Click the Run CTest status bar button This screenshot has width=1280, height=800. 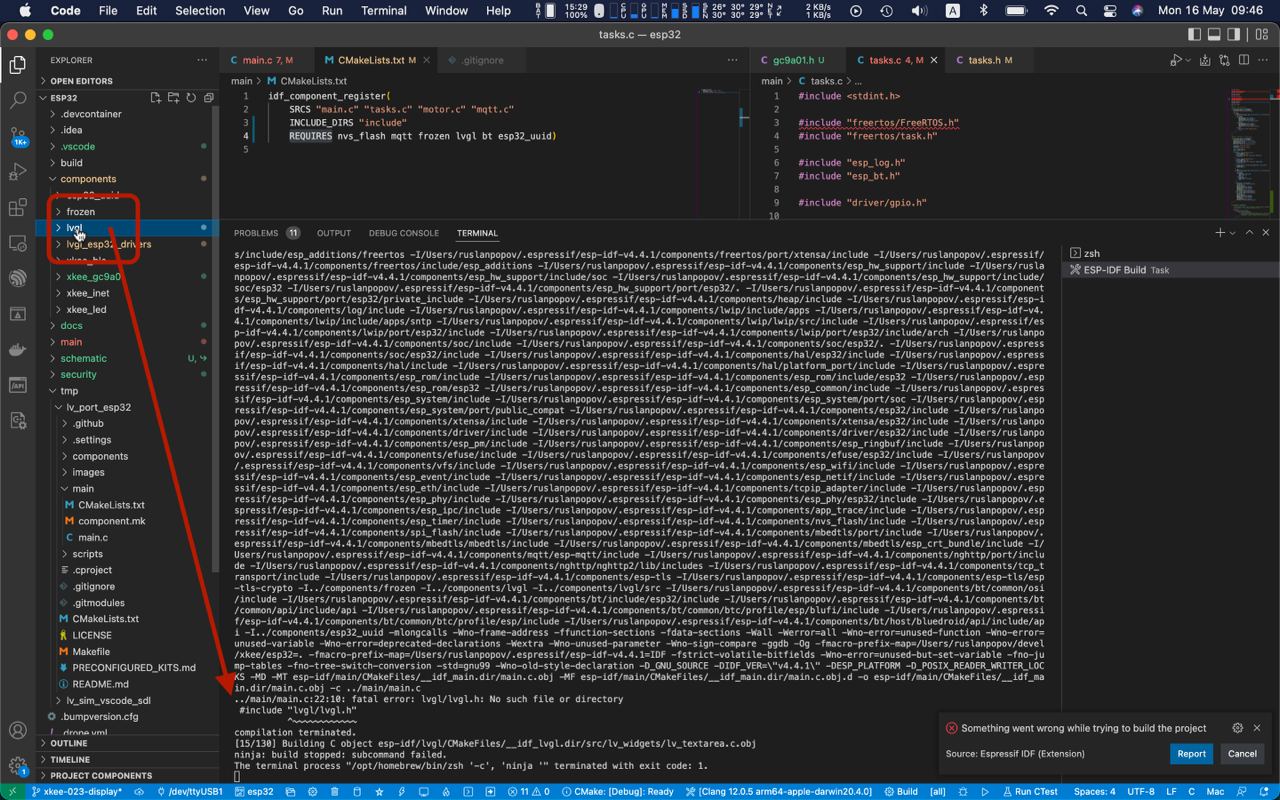tap(1029, 791)
